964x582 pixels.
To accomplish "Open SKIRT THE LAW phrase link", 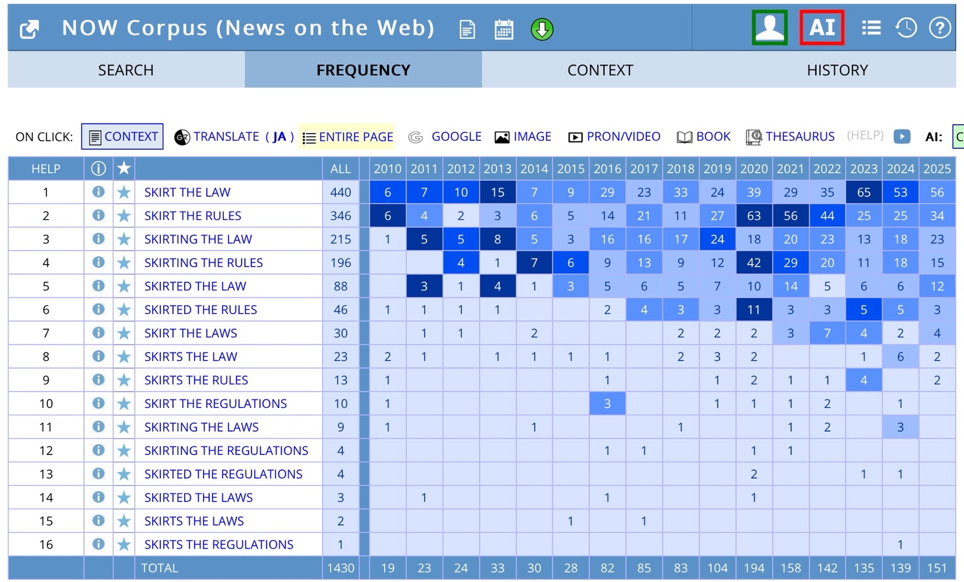I will click(188, 192).
